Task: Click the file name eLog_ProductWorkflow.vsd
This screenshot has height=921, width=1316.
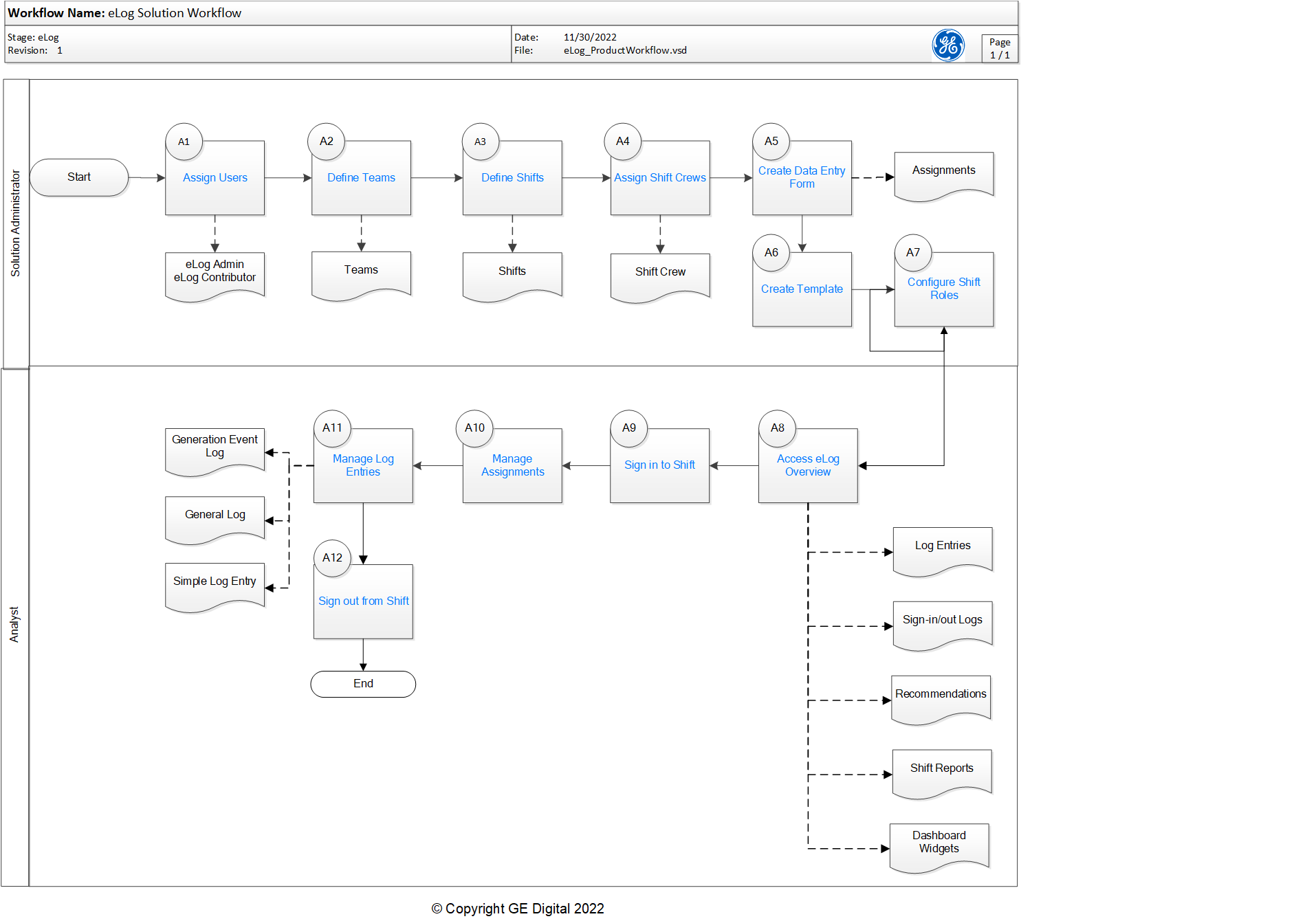Action: click(x=625, y=50)
